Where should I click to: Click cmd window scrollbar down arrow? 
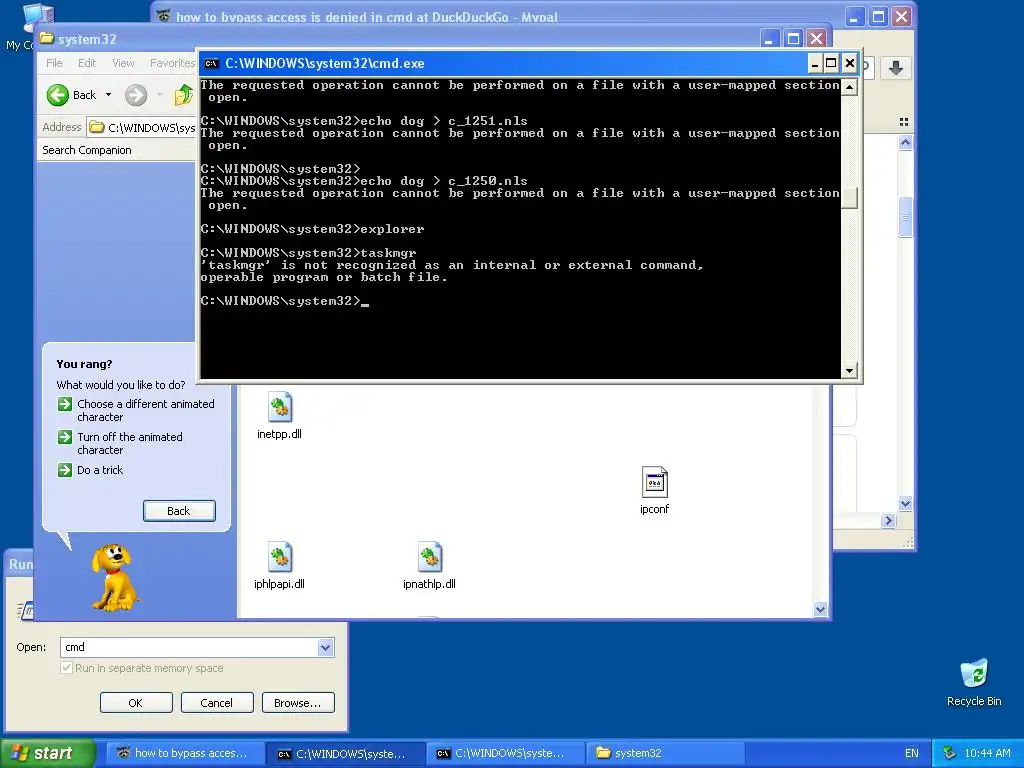[x=849, y=370]
